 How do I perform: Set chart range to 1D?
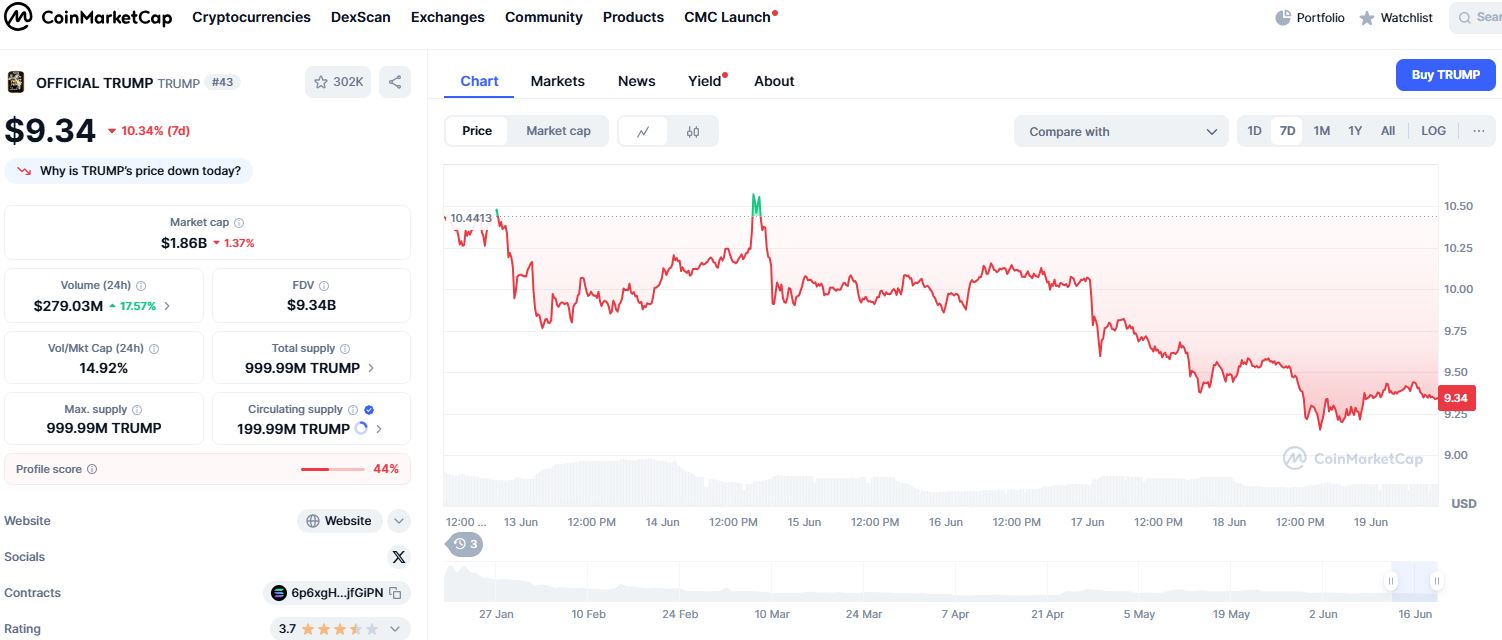pos(1254,131)
